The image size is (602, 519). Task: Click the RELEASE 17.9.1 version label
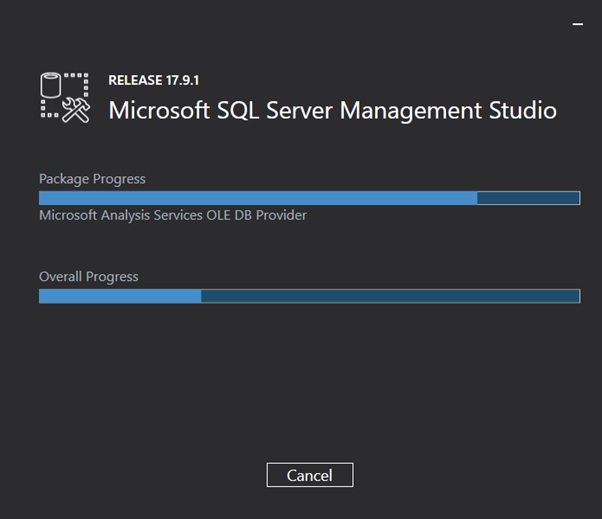[x=154, y=80]
